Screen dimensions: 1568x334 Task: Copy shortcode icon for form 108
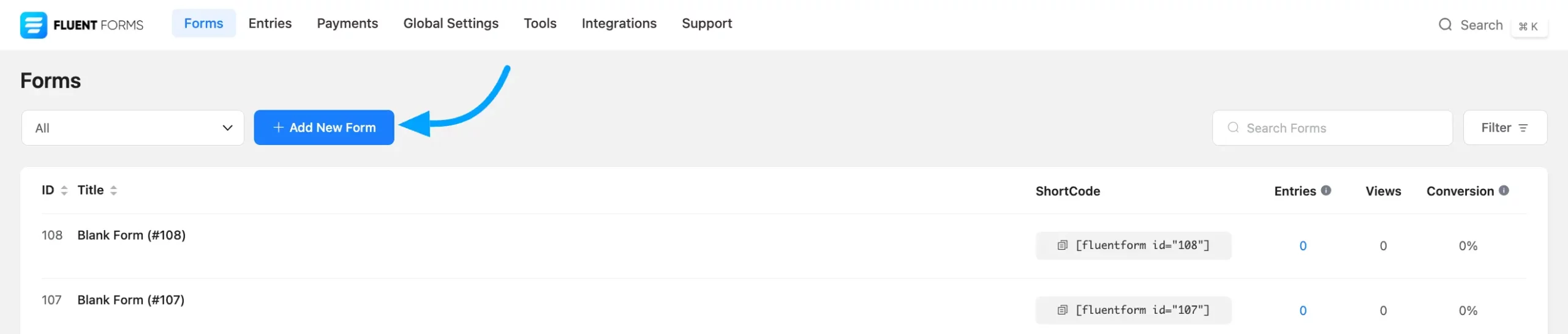pos(1063,245)
